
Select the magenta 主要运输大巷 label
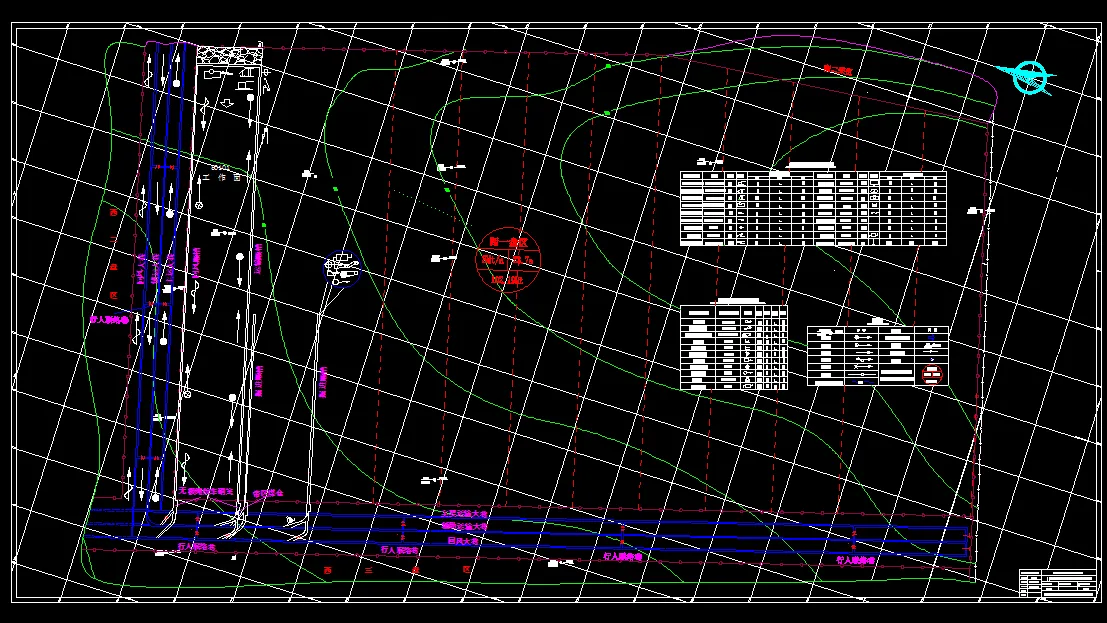click(465, 514)
